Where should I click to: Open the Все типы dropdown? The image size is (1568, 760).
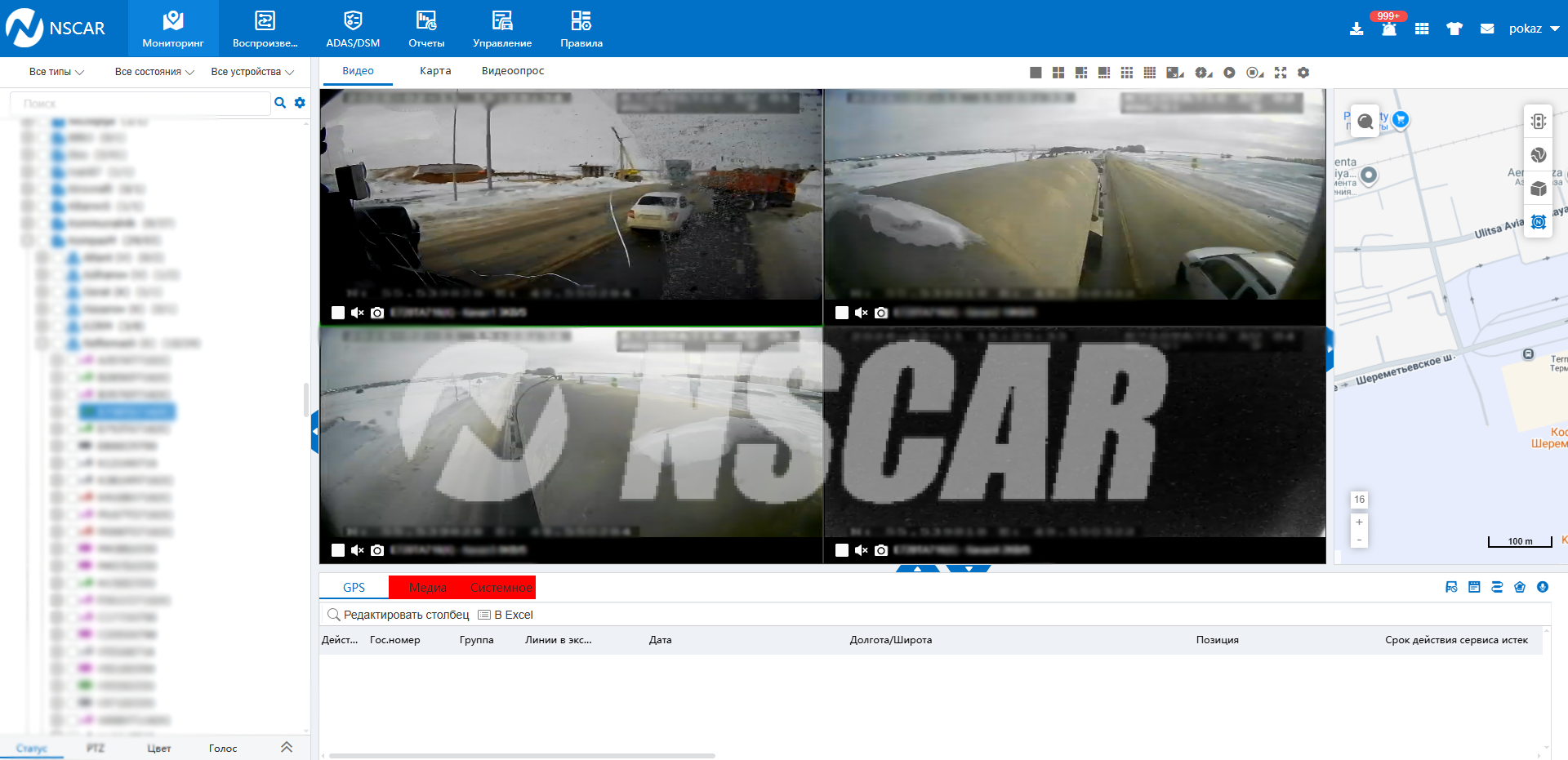(56, 72)
